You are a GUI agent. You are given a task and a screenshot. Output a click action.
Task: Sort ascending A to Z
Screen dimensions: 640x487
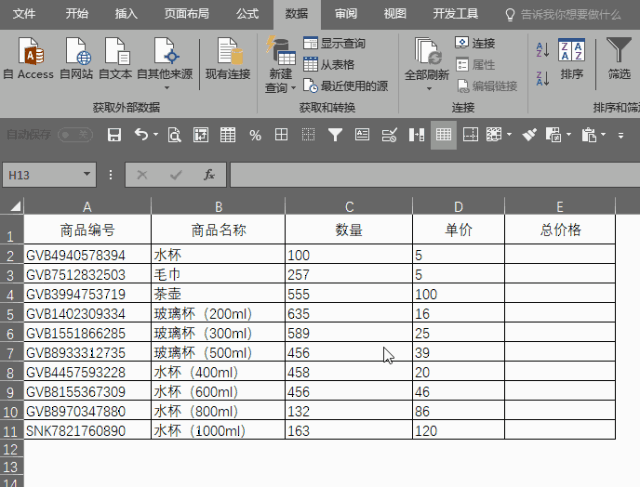542,50
